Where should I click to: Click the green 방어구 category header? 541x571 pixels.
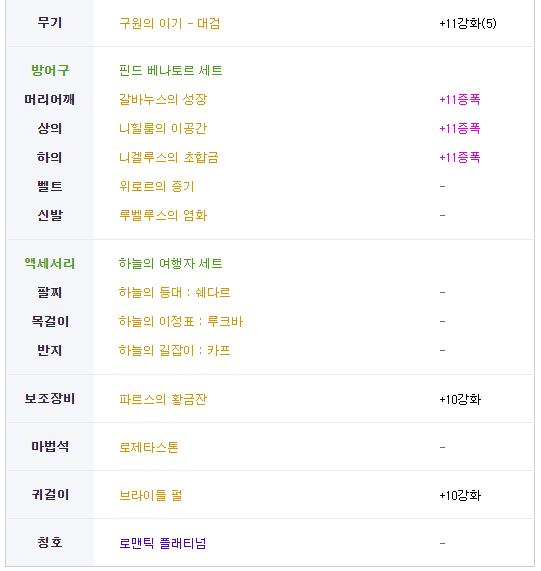[x=50, y=70]
